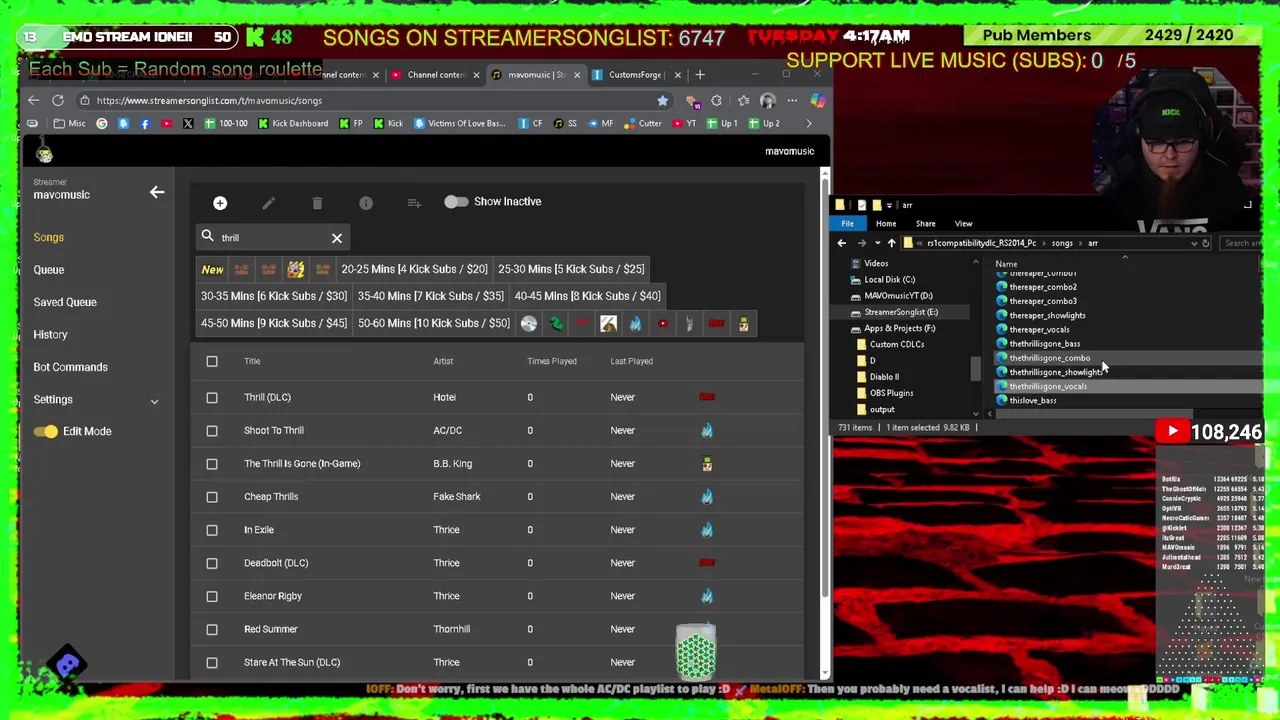Open the quick access toolbar dropdown in Explorer
Screen dimensions: 1280x720
(x=889, y=205)
